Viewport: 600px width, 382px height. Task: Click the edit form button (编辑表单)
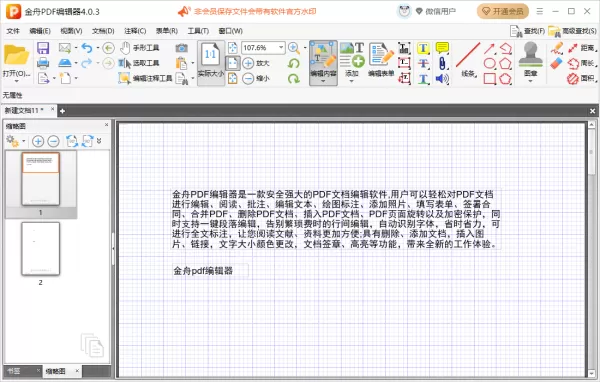pyautogui.click(x=381, y=60)
